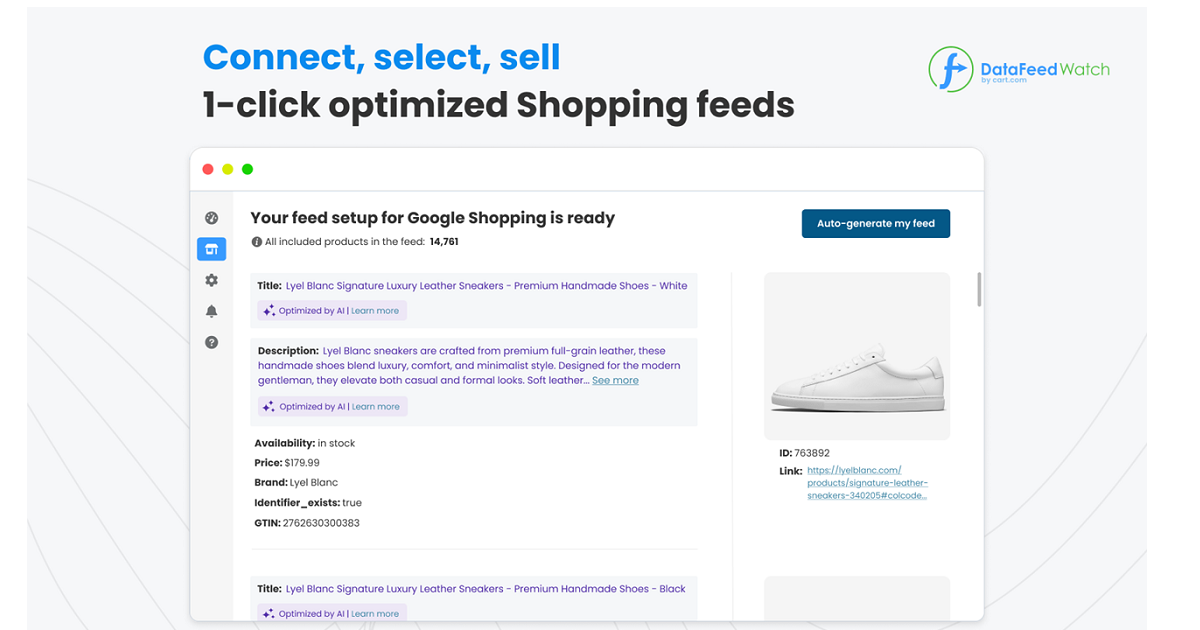Open Learn more link under White title
The width and height of the screenshot is (1200, 630).
coord(375,311)
